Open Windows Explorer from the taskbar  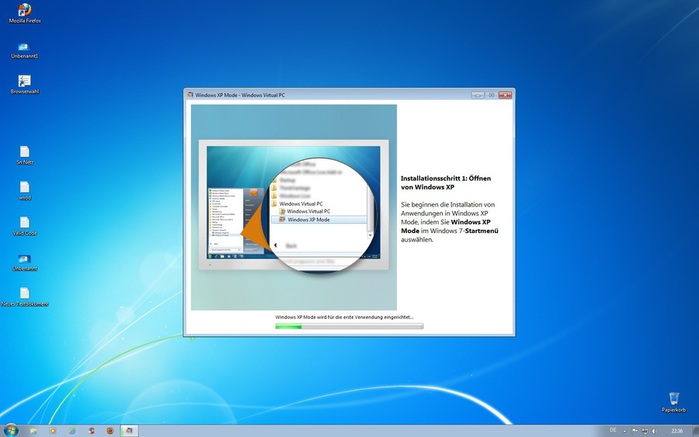click(x=33, y=431)
